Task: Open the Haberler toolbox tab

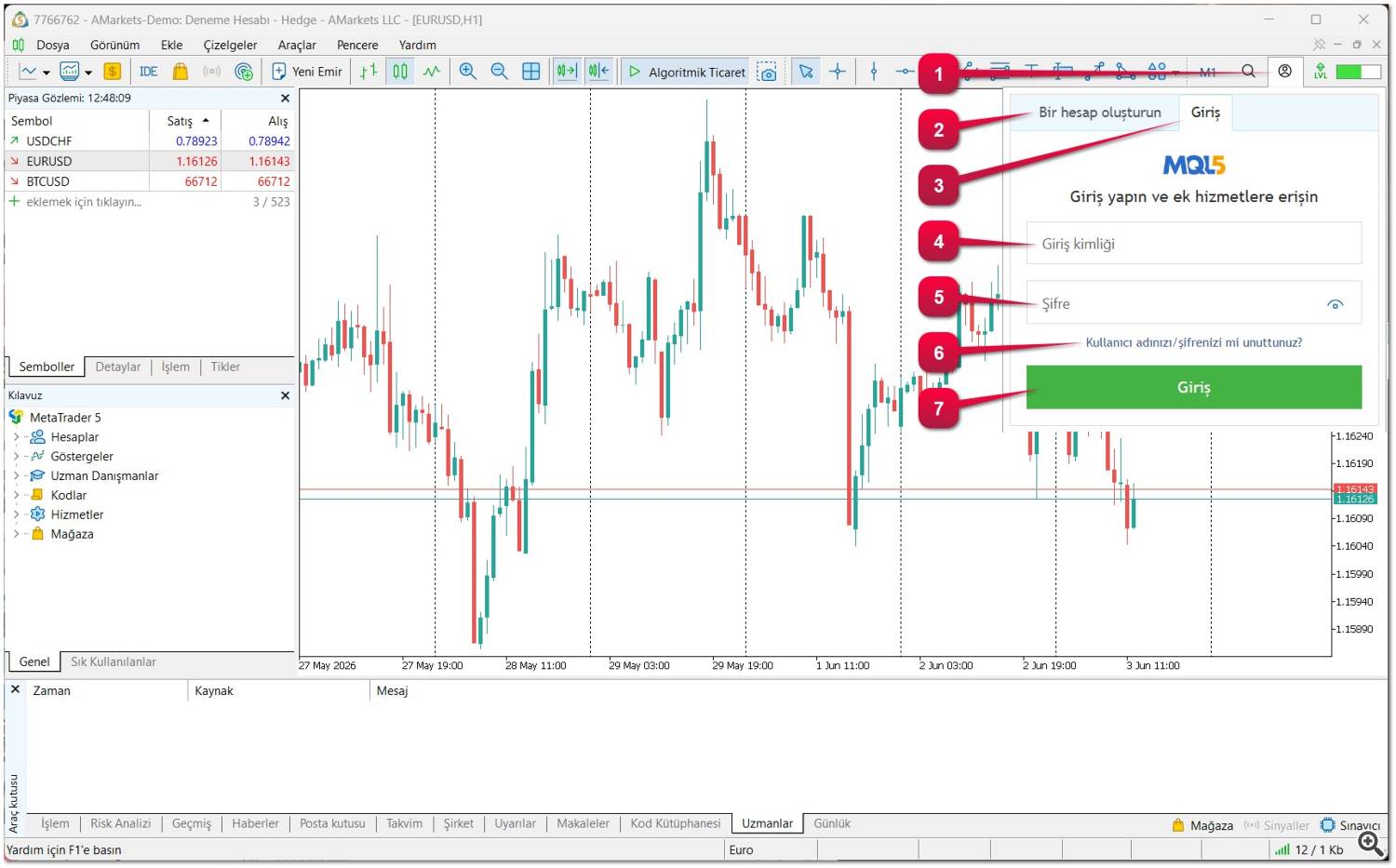Action: [x=255, y=823]
